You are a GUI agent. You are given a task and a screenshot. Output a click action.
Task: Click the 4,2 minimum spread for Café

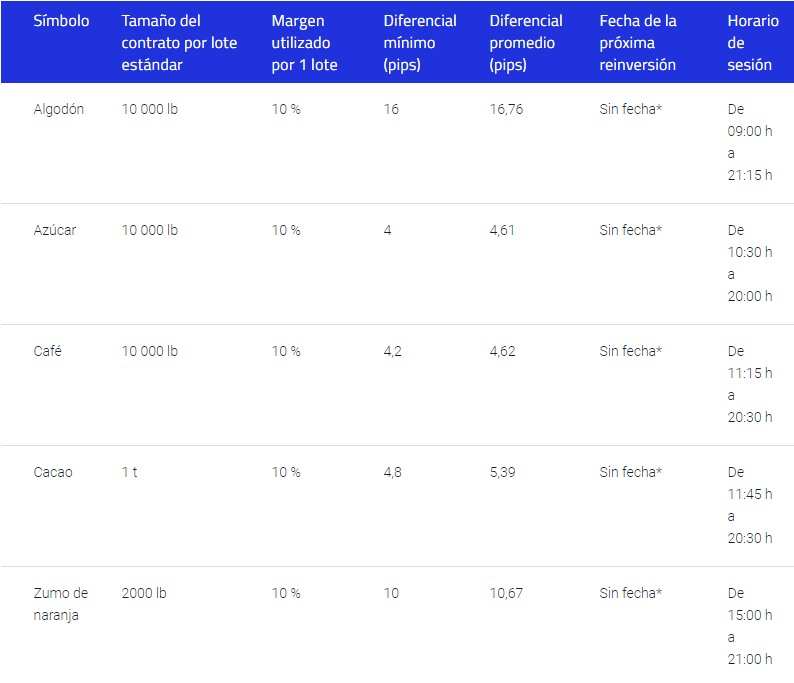392,351
